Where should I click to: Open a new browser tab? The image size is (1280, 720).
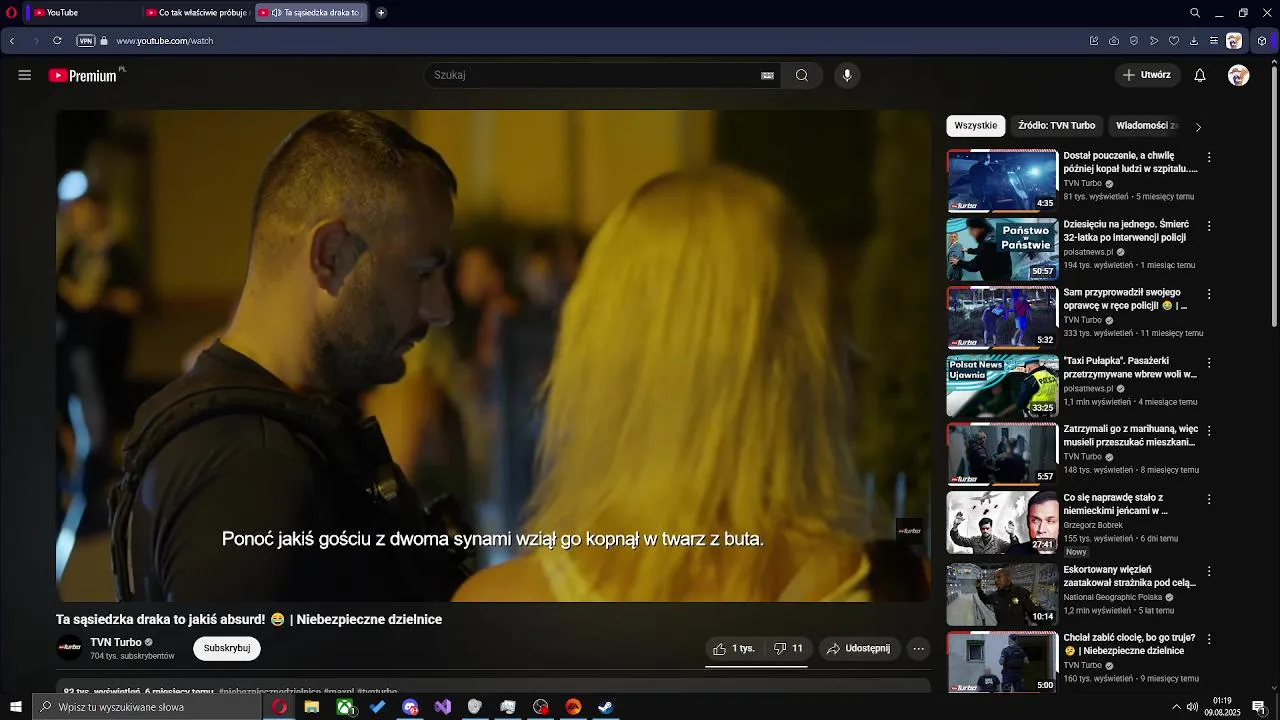tap(381, 13)
